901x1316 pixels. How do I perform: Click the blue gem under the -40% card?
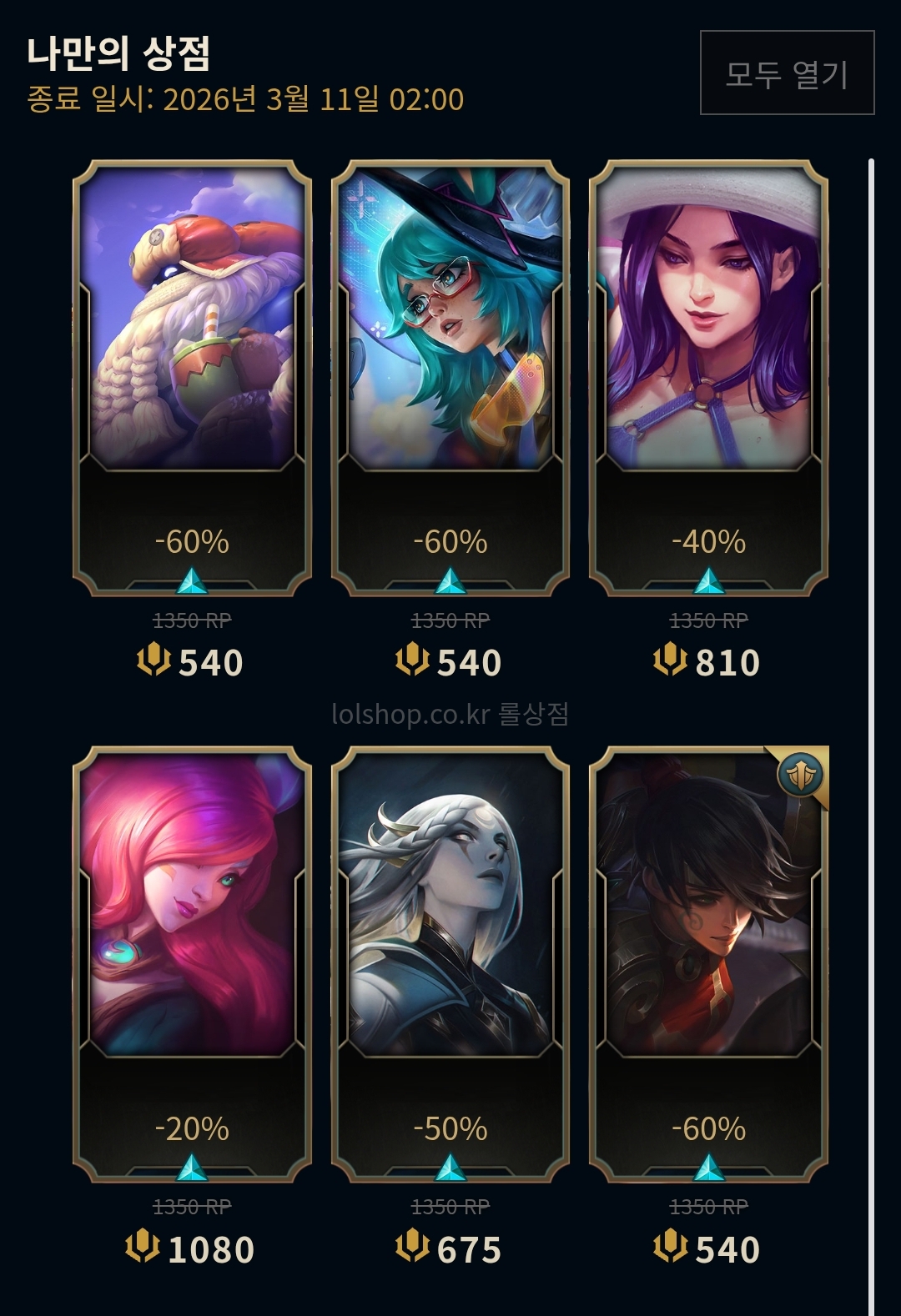708,580
